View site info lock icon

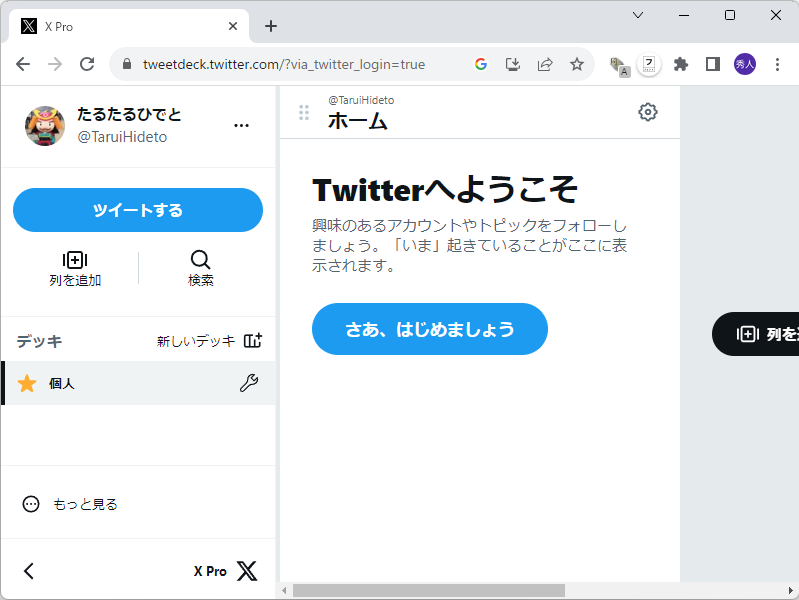click(127, 64)
